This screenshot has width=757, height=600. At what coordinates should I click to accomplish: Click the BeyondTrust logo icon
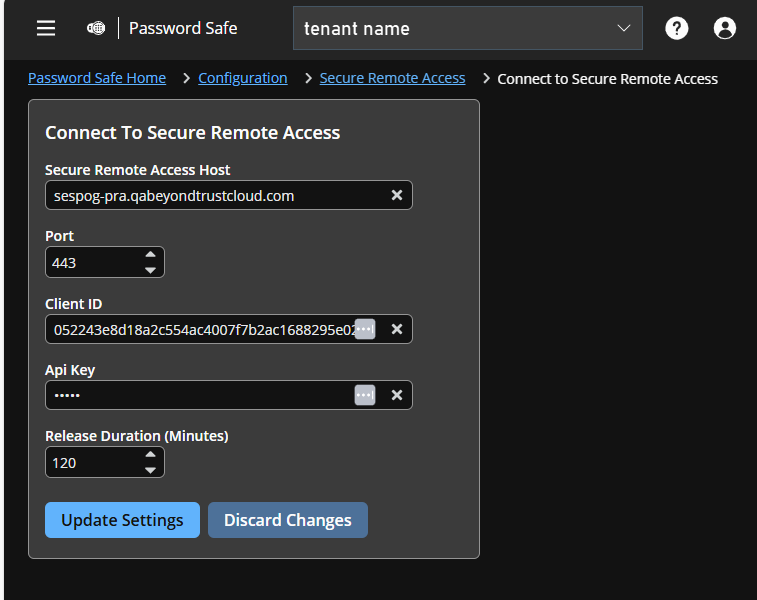(x=96, y=28)
